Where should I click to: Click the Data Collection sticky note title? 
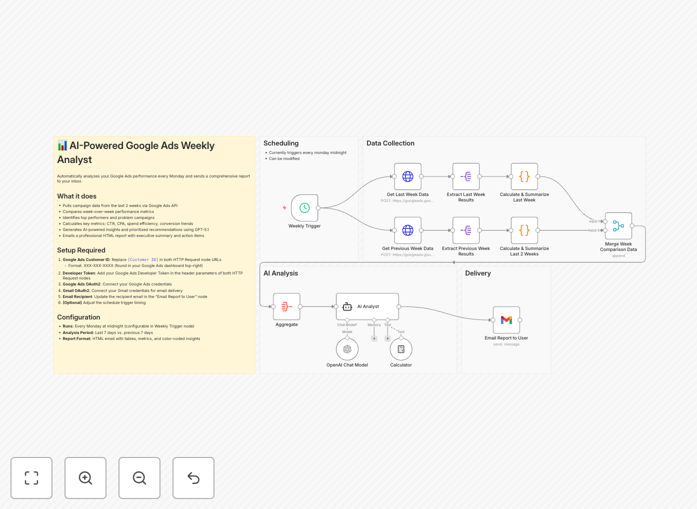tap(390, 143)
